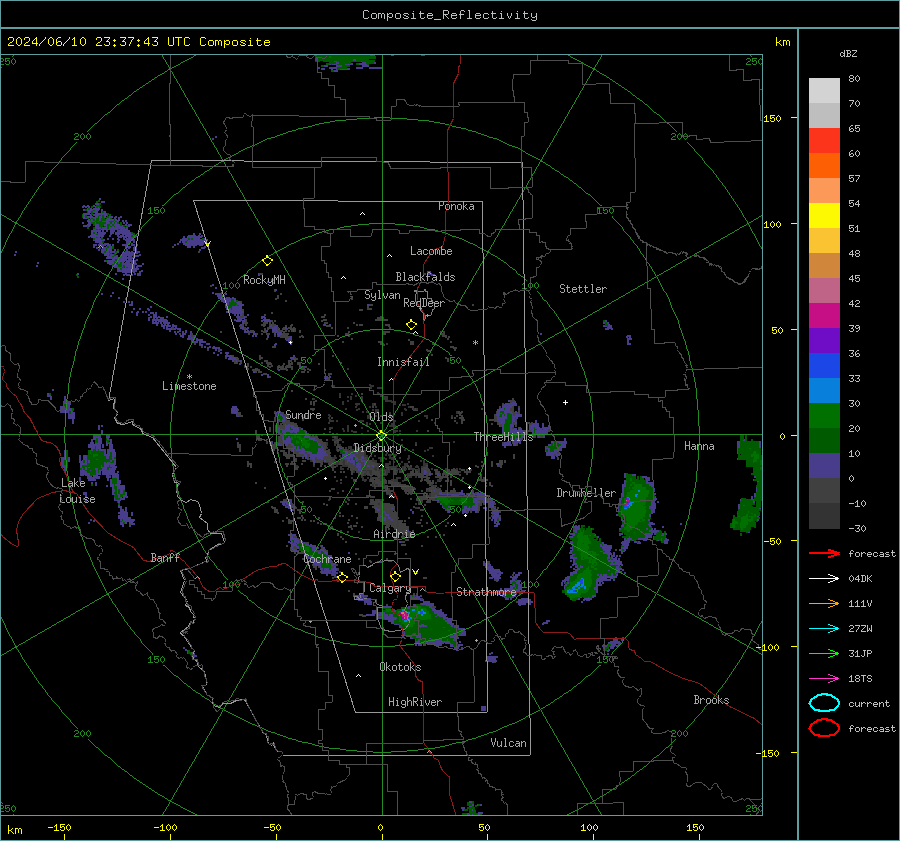Click the green 31JP arrow icon

(x=824, y=653)
